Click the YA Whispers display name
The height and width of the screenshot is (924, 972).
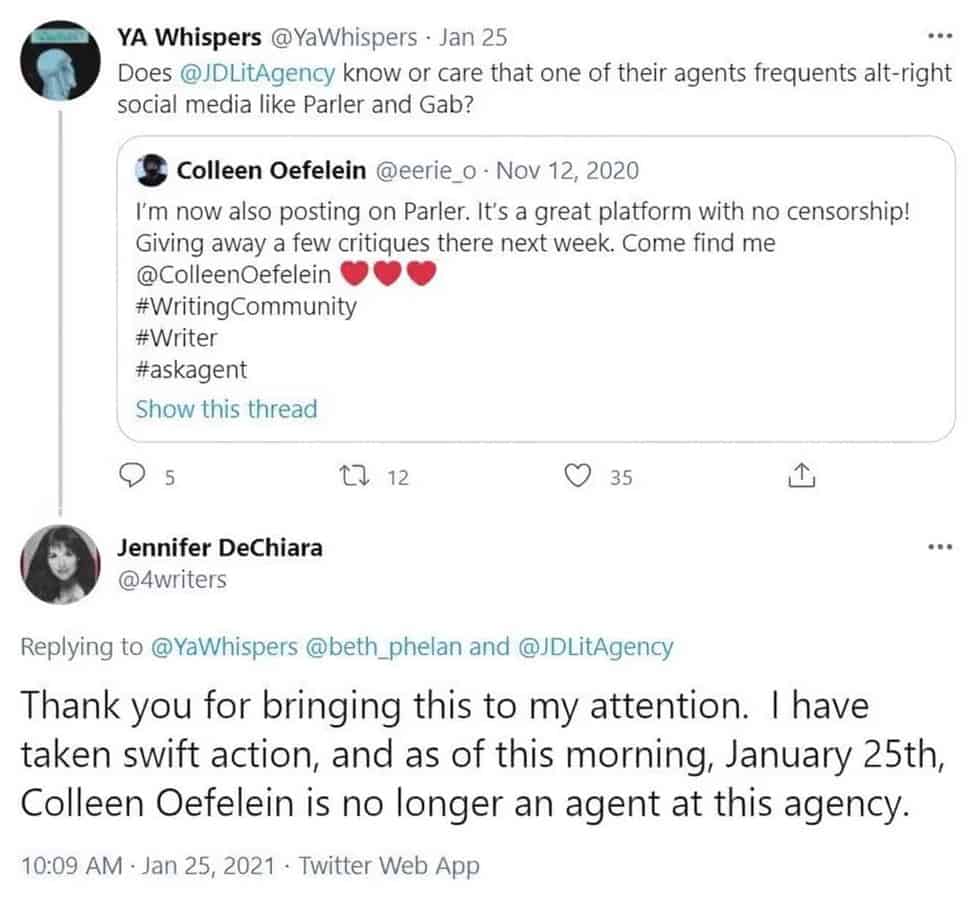pyautogui.click(x=189, y=37)
